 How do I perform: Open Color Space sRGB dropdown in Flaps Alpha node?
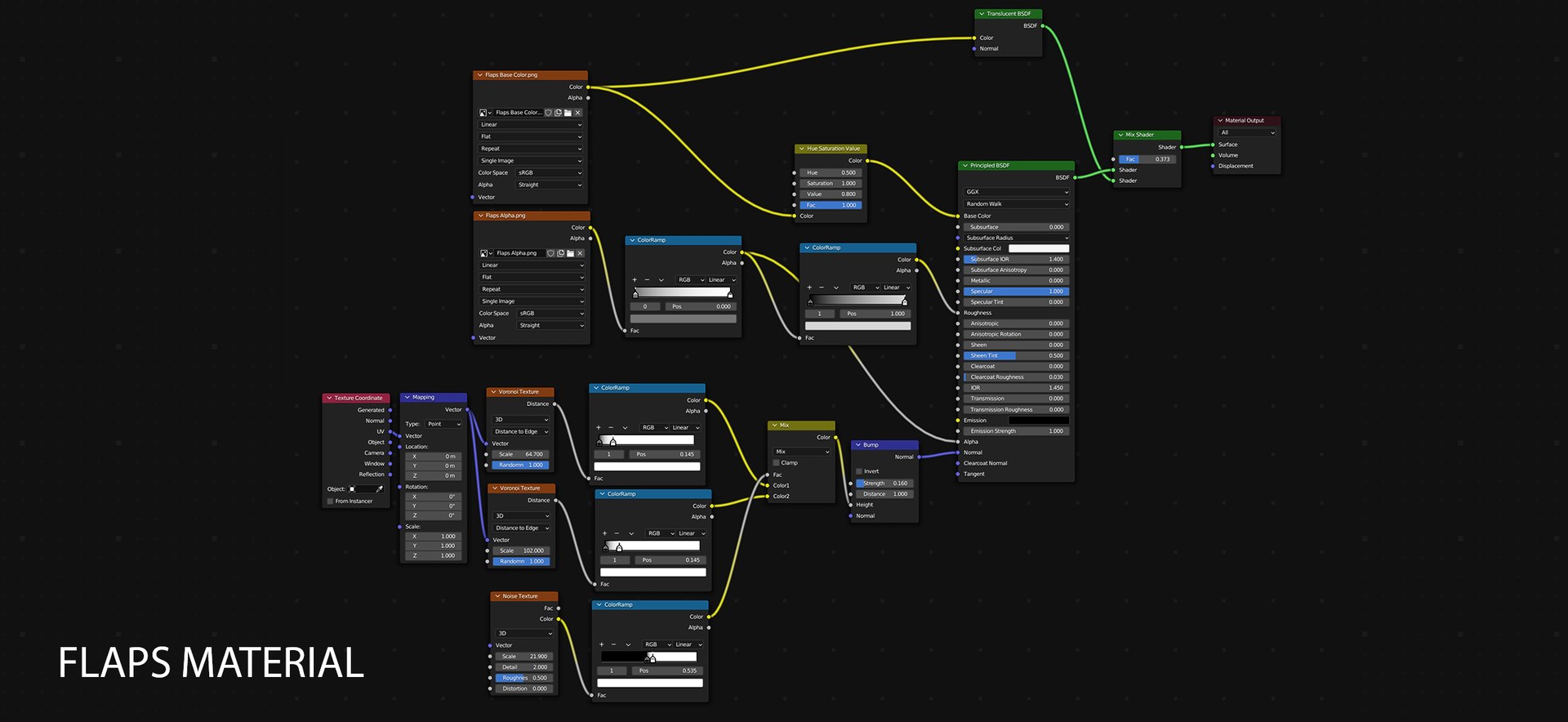pos(551,314)
